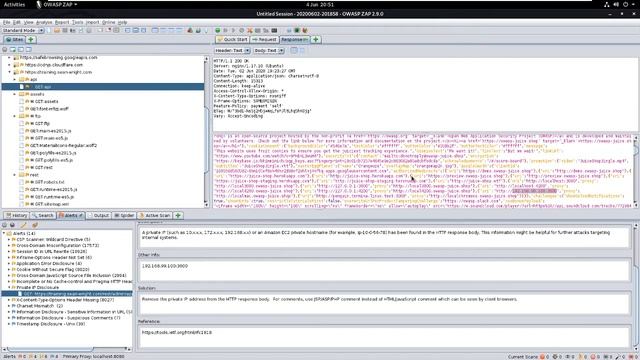
Task: Switch to the Spider tab
Action: pyautogui.click(x=124, y=216)
